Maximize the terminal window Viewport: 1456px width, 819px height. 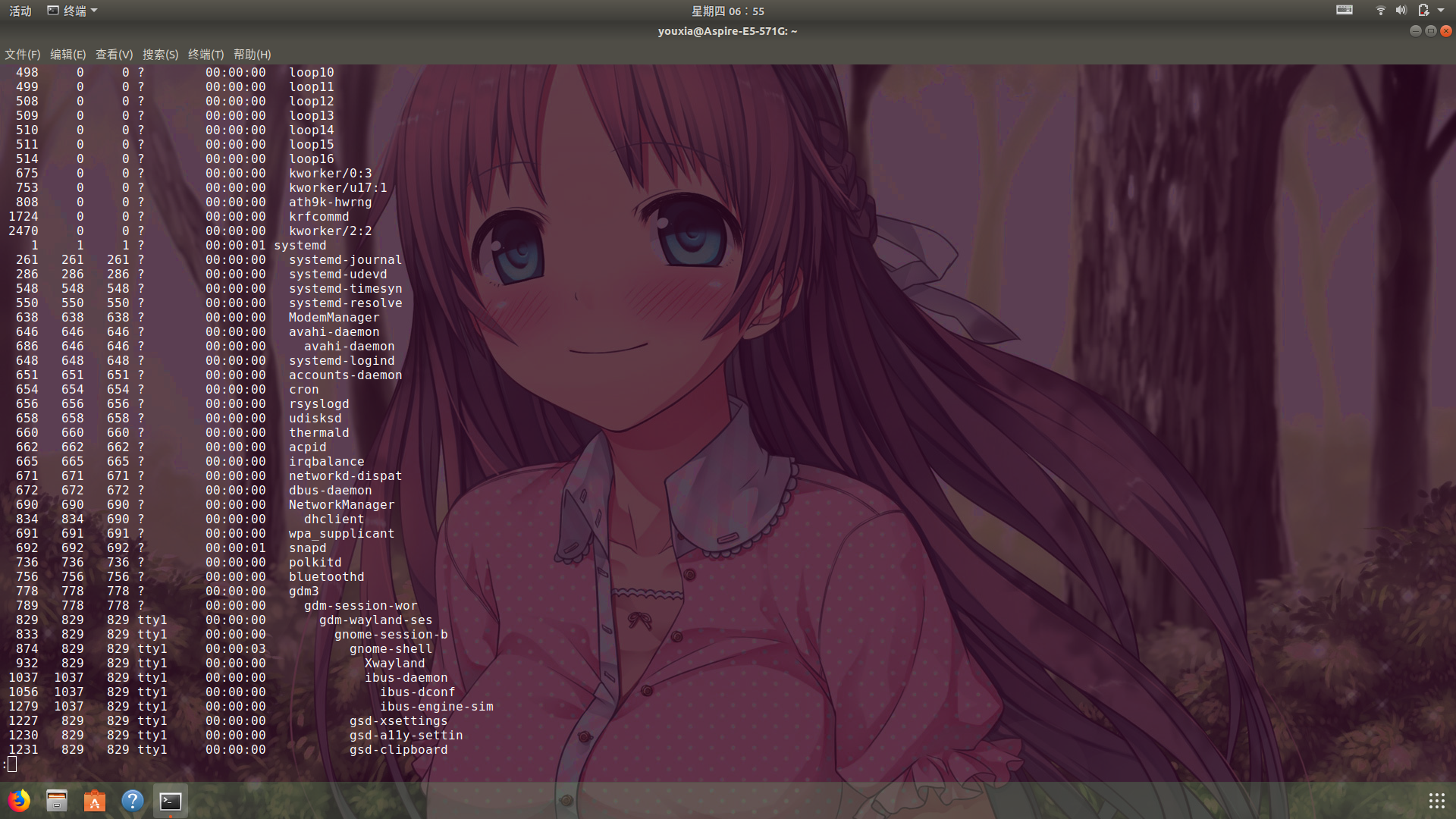(x=1430, y=31)
